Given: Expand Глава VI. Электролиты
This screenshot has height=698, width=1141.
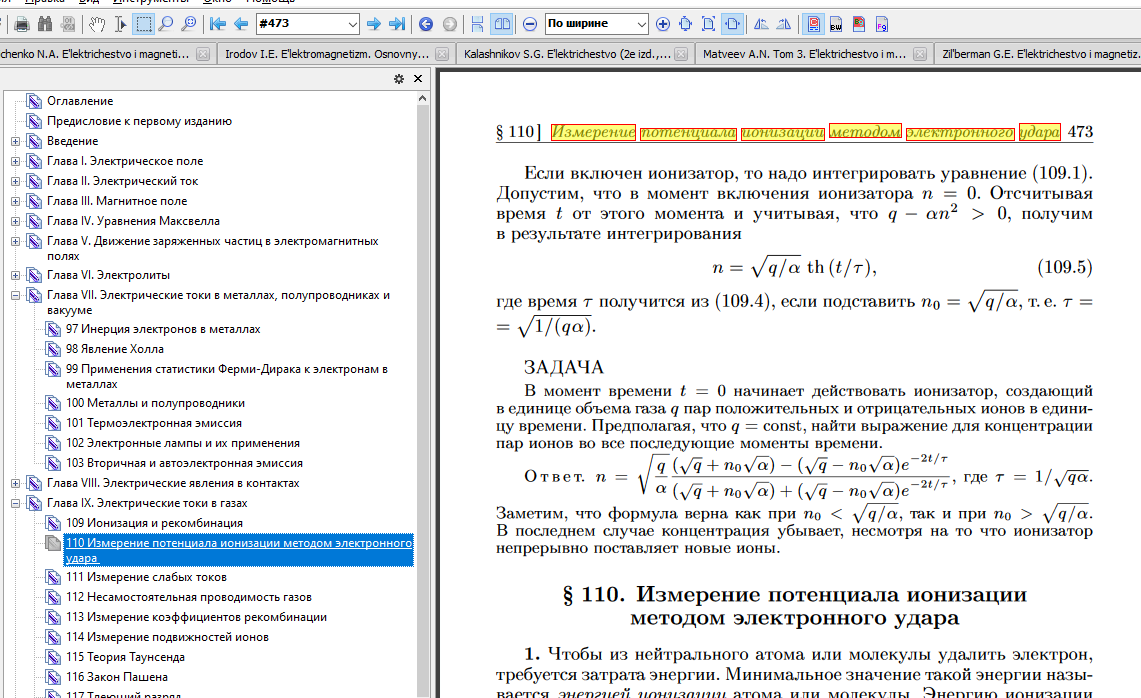Looking at the screenshot, I should pos(15,275).
